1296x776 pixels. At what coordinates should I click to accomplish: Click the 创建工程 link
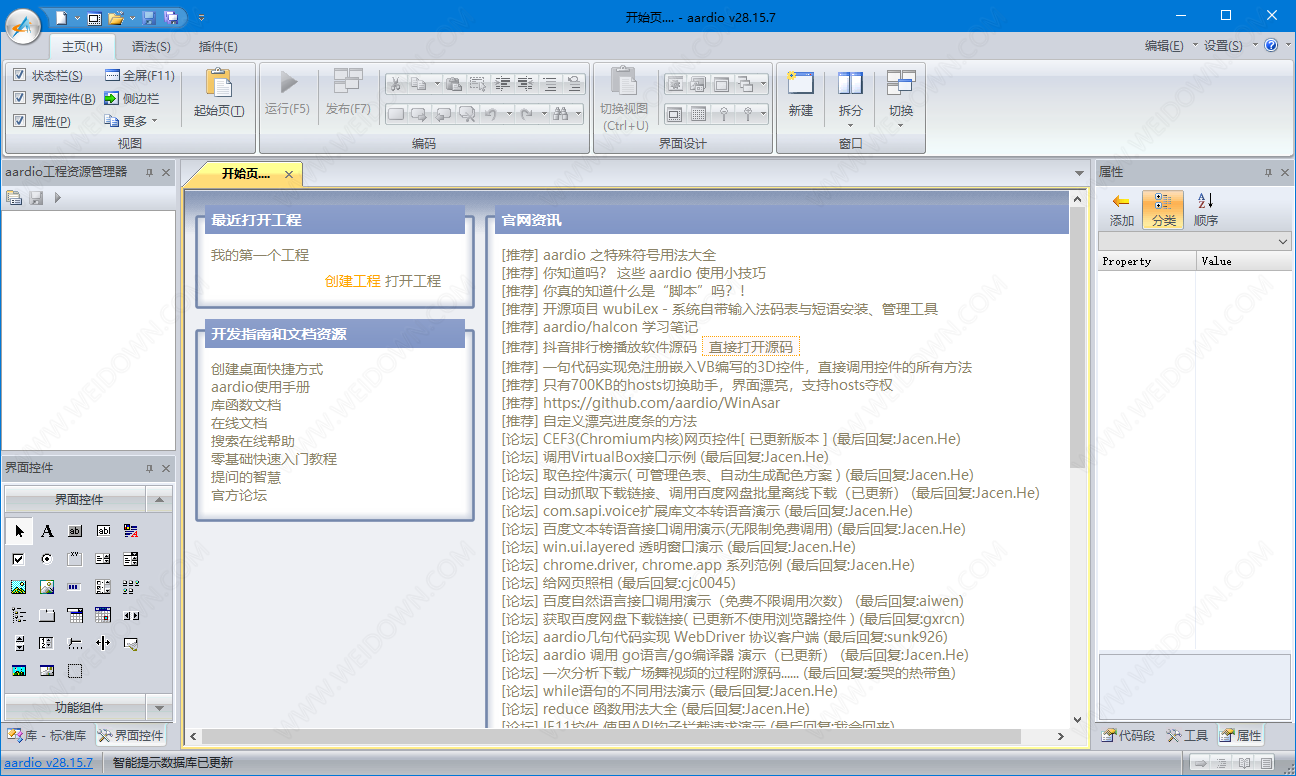click(353, 281)
